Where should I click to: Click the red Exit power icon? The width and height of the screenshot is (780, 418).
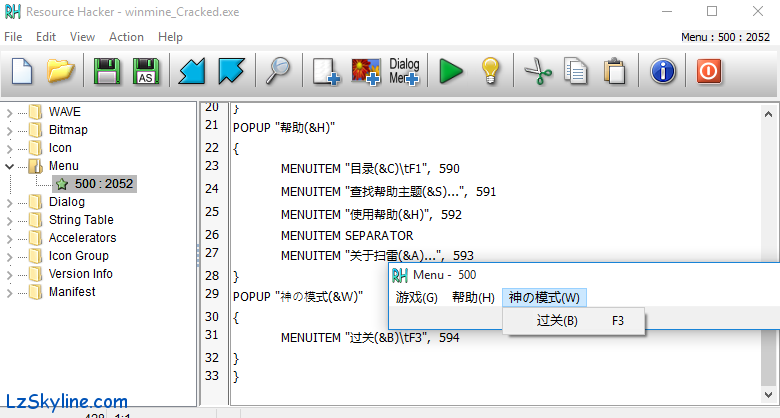[708, 71]
